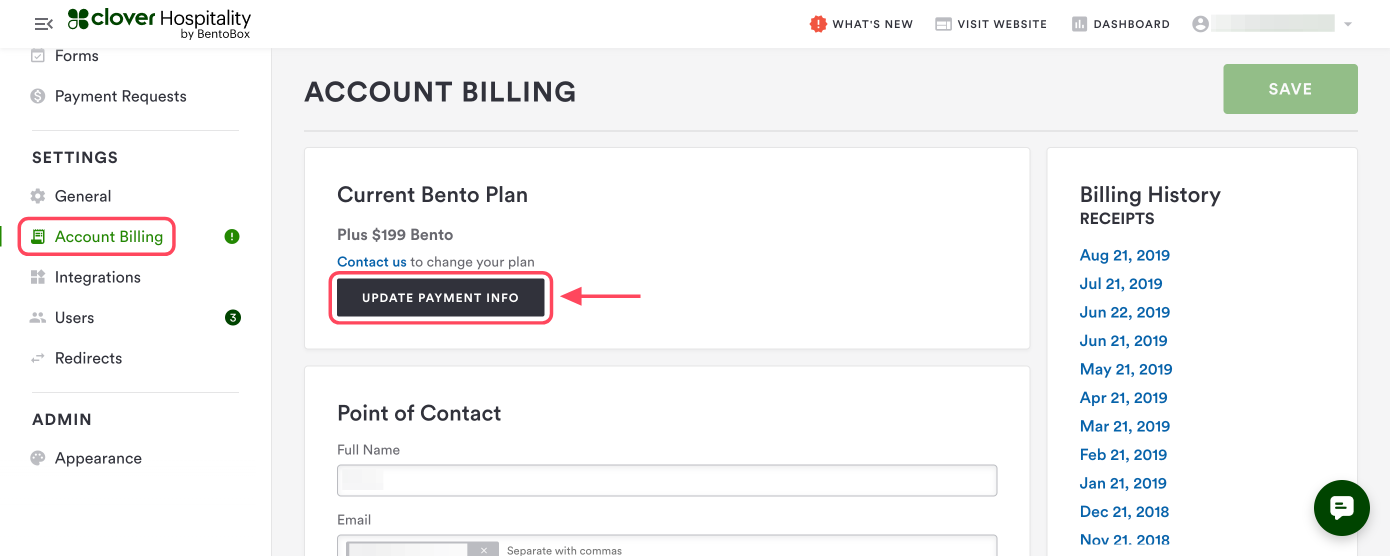Screen dimensions: 1390x556
Task: Click the Clover Hospitality logo
Action: coord(159,24)
